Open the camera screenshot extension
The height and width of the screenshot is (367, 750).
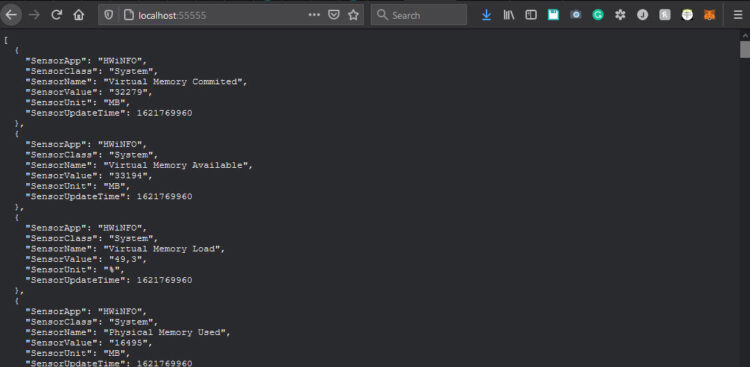576,15
